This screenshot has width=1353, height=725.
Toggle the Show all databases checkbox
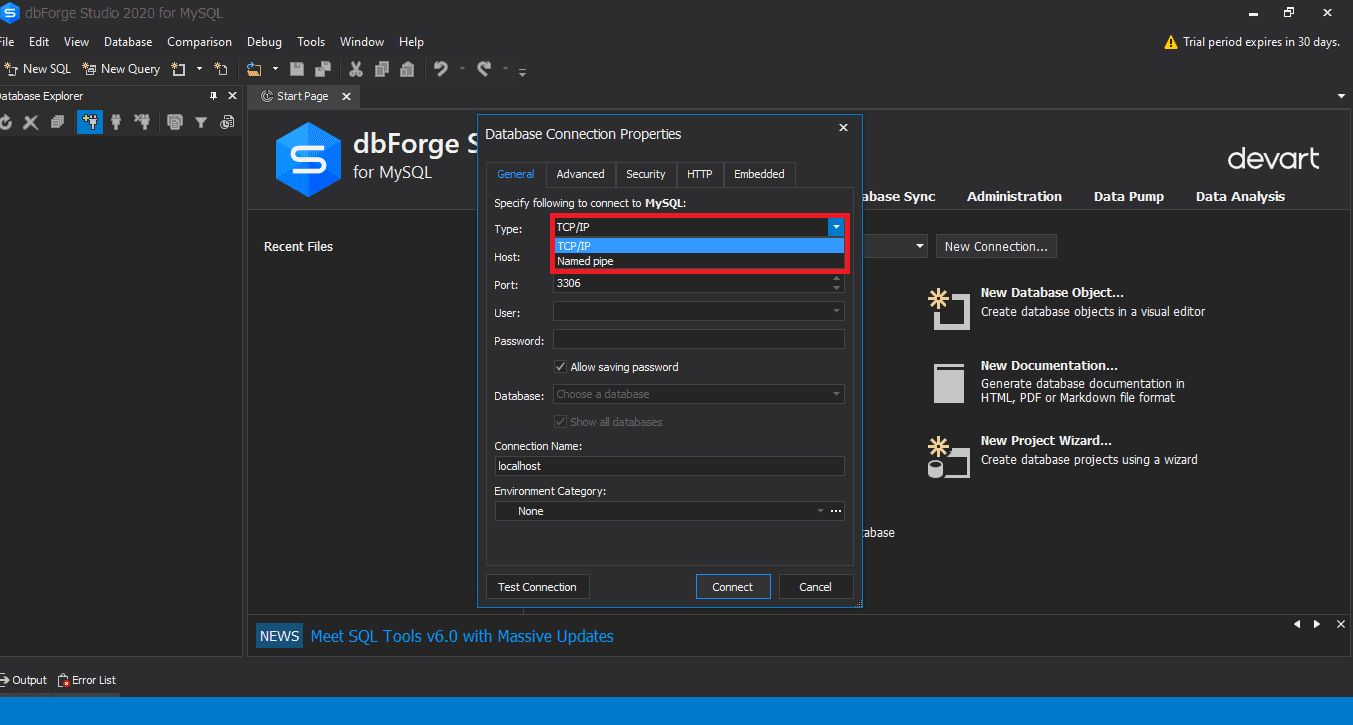[561, 422]
